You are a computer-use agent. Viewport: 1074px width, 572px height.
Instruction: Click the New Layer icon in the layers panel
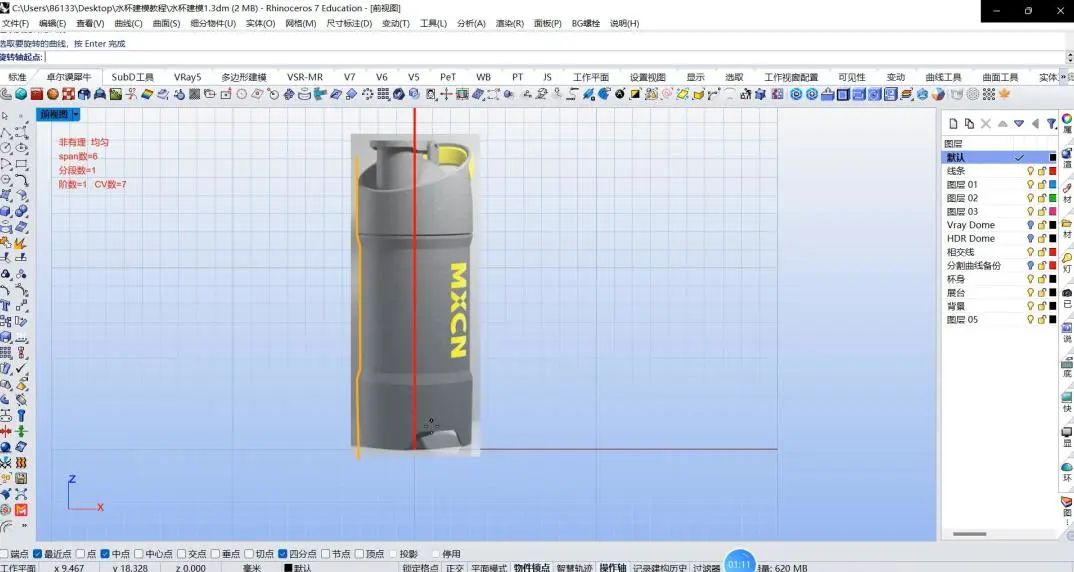pos(953,123)
